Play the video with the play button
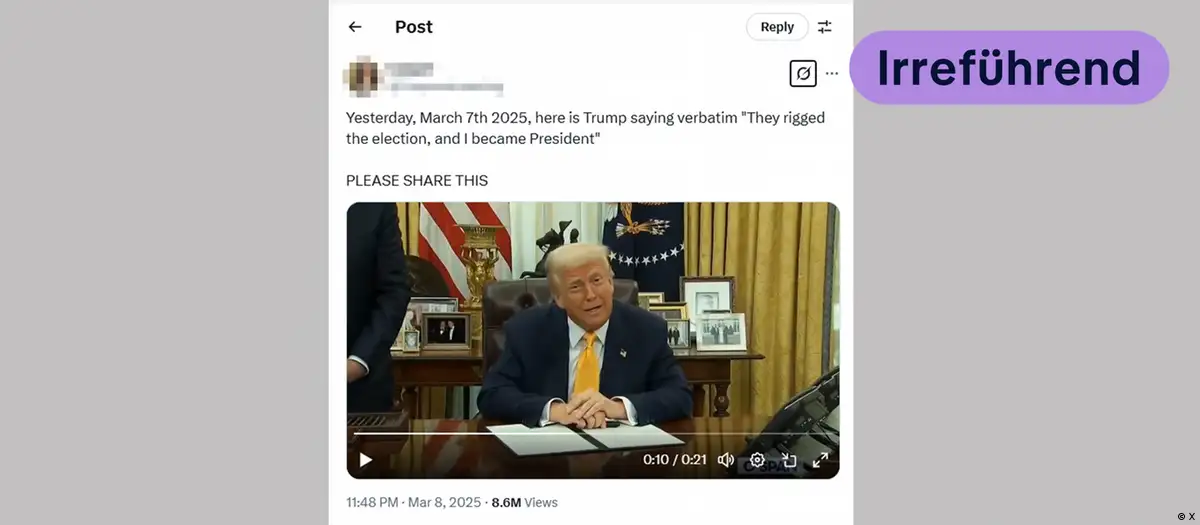 pyautogui.click(x=365, y=460)
